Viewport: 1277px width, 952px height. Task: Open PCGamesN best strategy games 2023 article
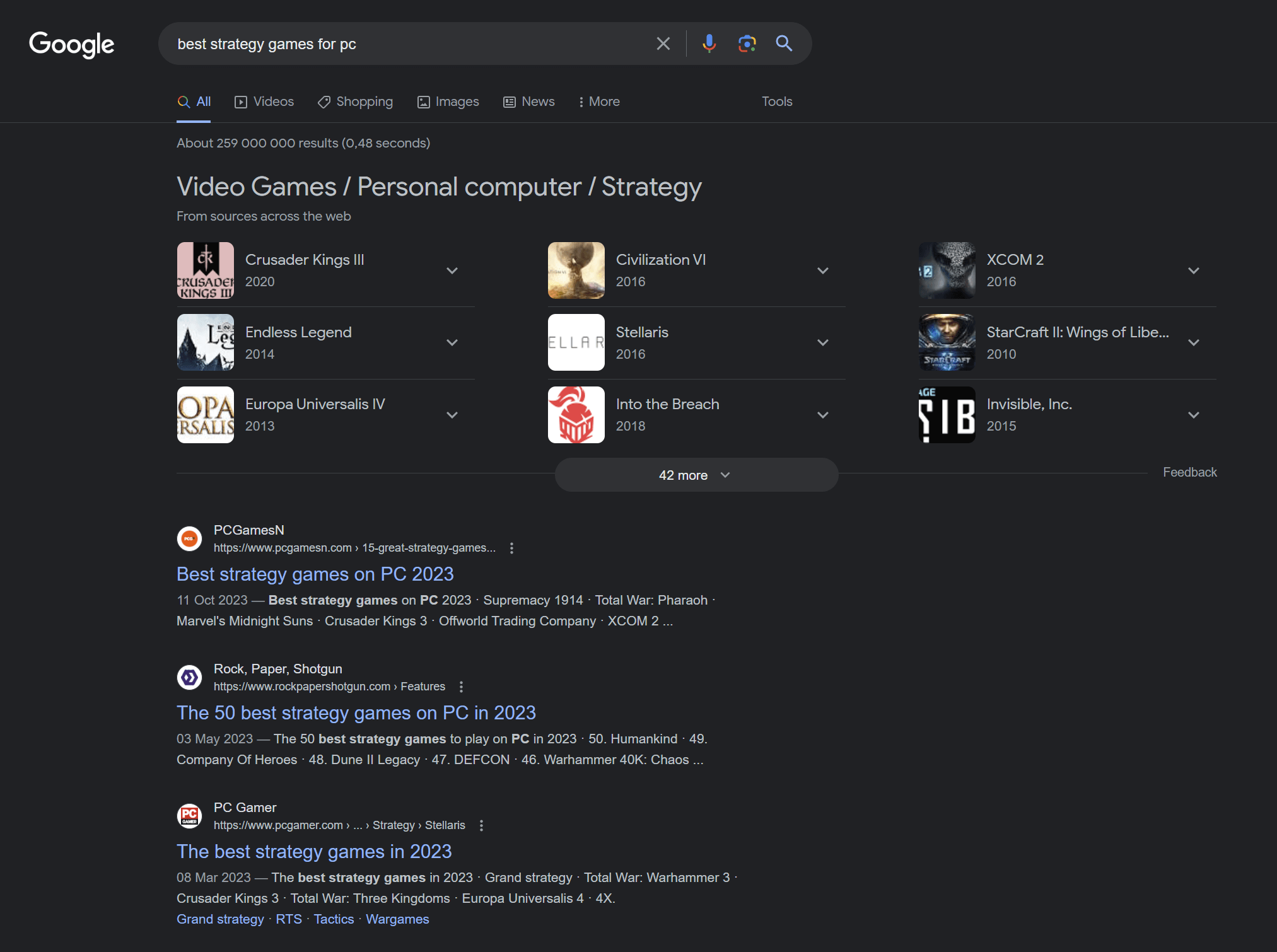tap(315, 574)
